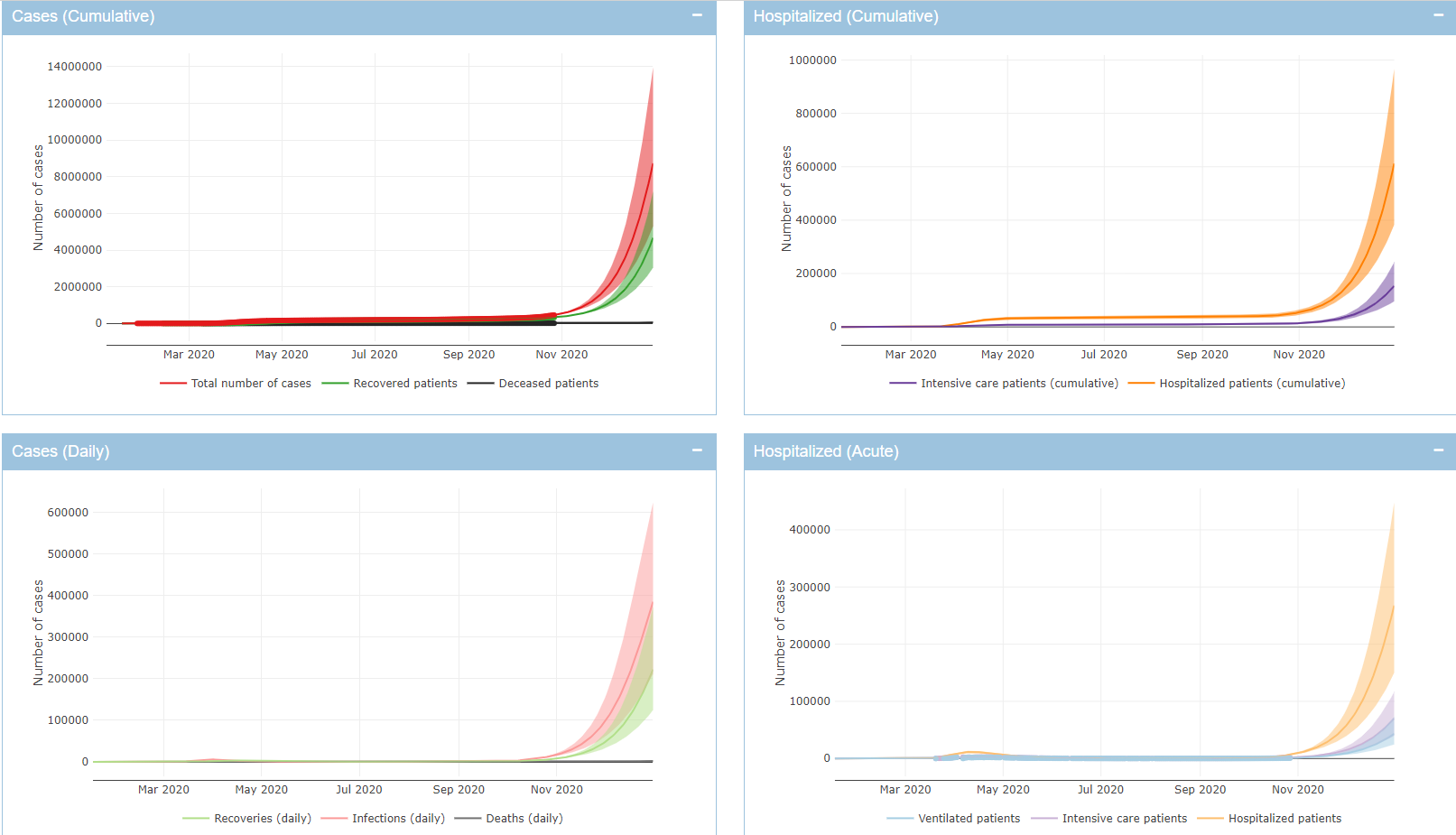Click the Cases (Cumulative) panel title
The width and height of the screenshot is (1456, 835).
(83, 16)
